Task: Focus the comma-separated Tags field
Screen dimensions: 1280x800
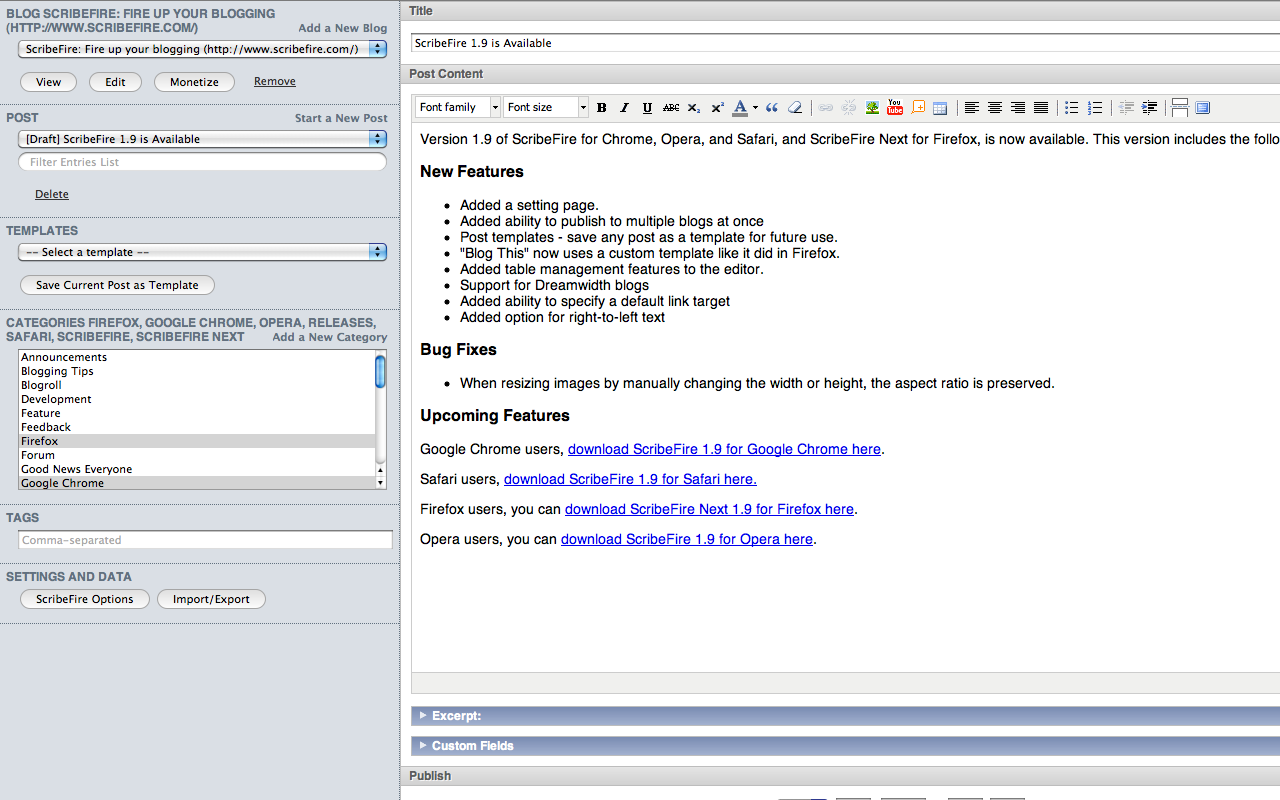Action: pos(206,540)
